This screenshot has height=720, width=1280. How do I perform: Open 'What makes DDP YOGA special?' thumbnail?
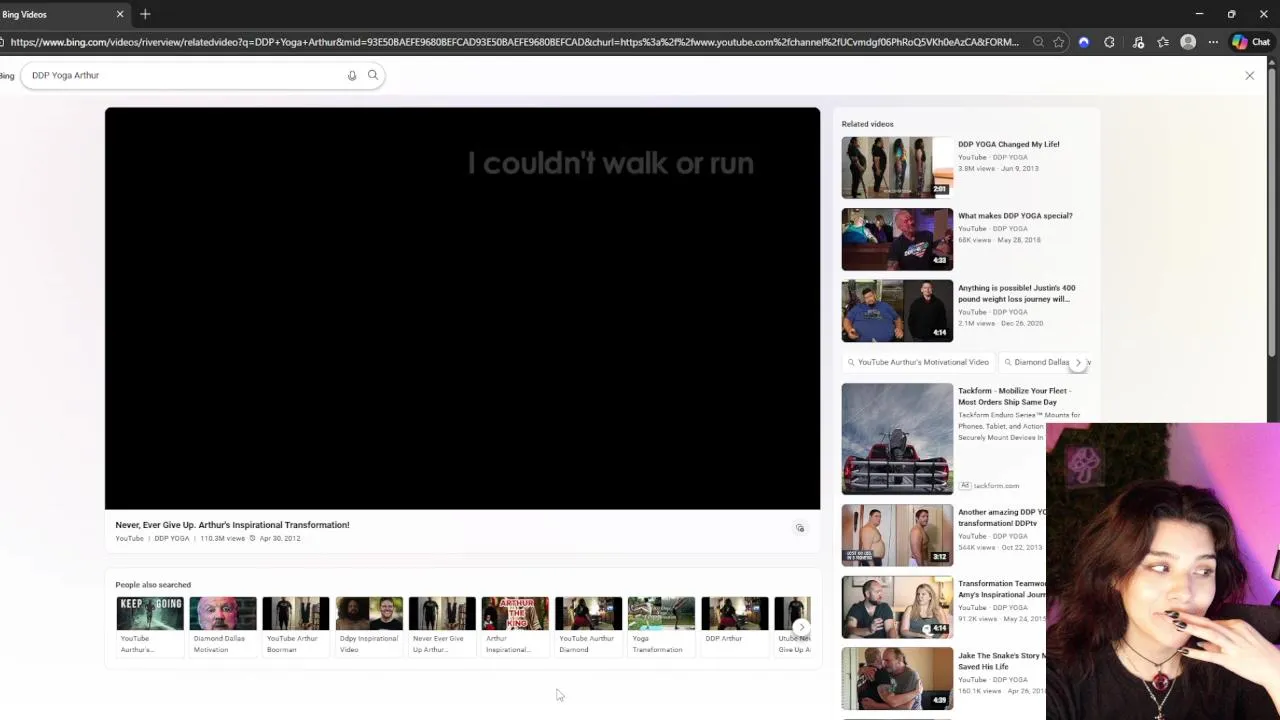[897, 239]
